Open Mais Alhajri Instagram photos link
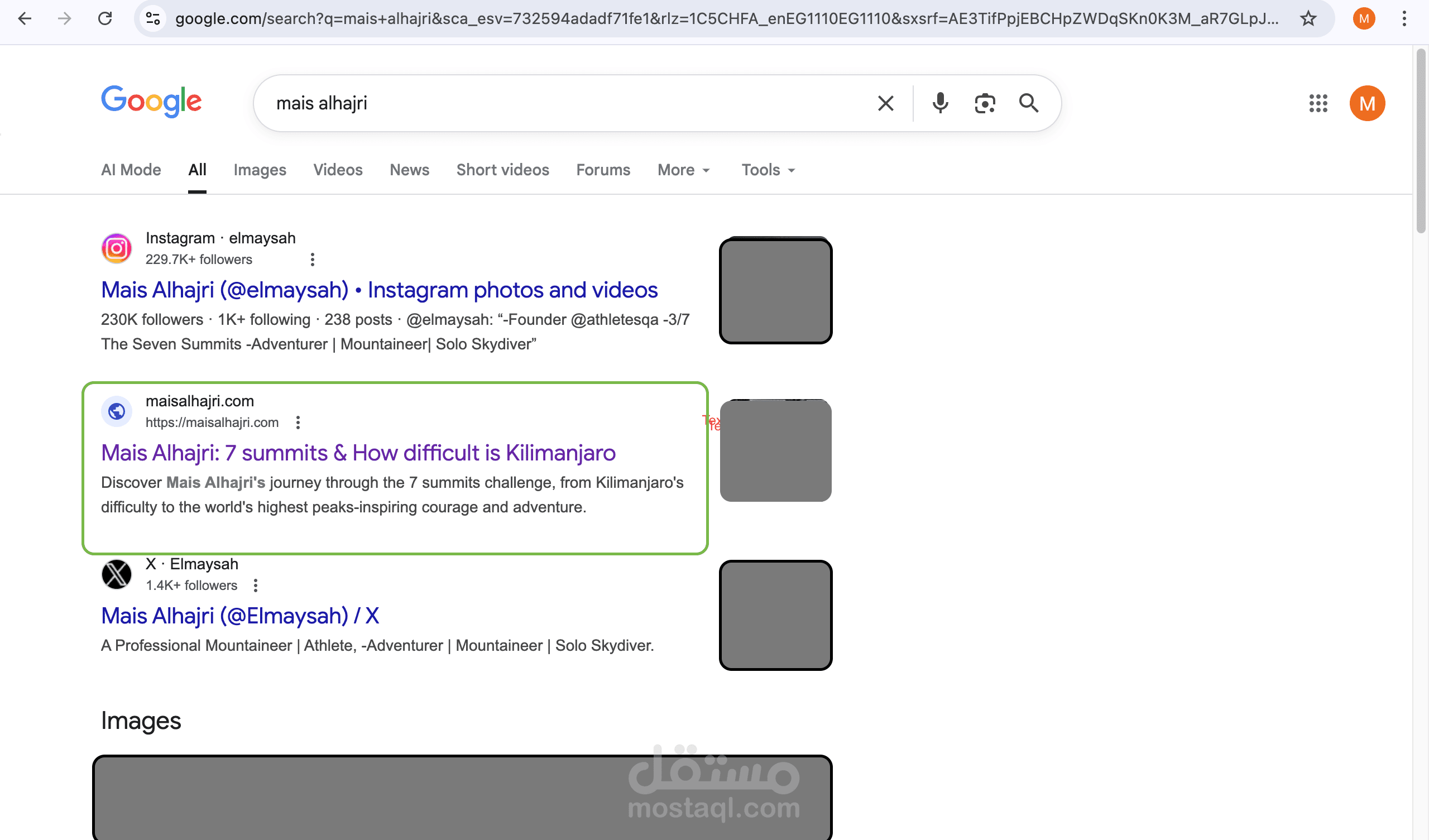 click(x=380, y=290)
